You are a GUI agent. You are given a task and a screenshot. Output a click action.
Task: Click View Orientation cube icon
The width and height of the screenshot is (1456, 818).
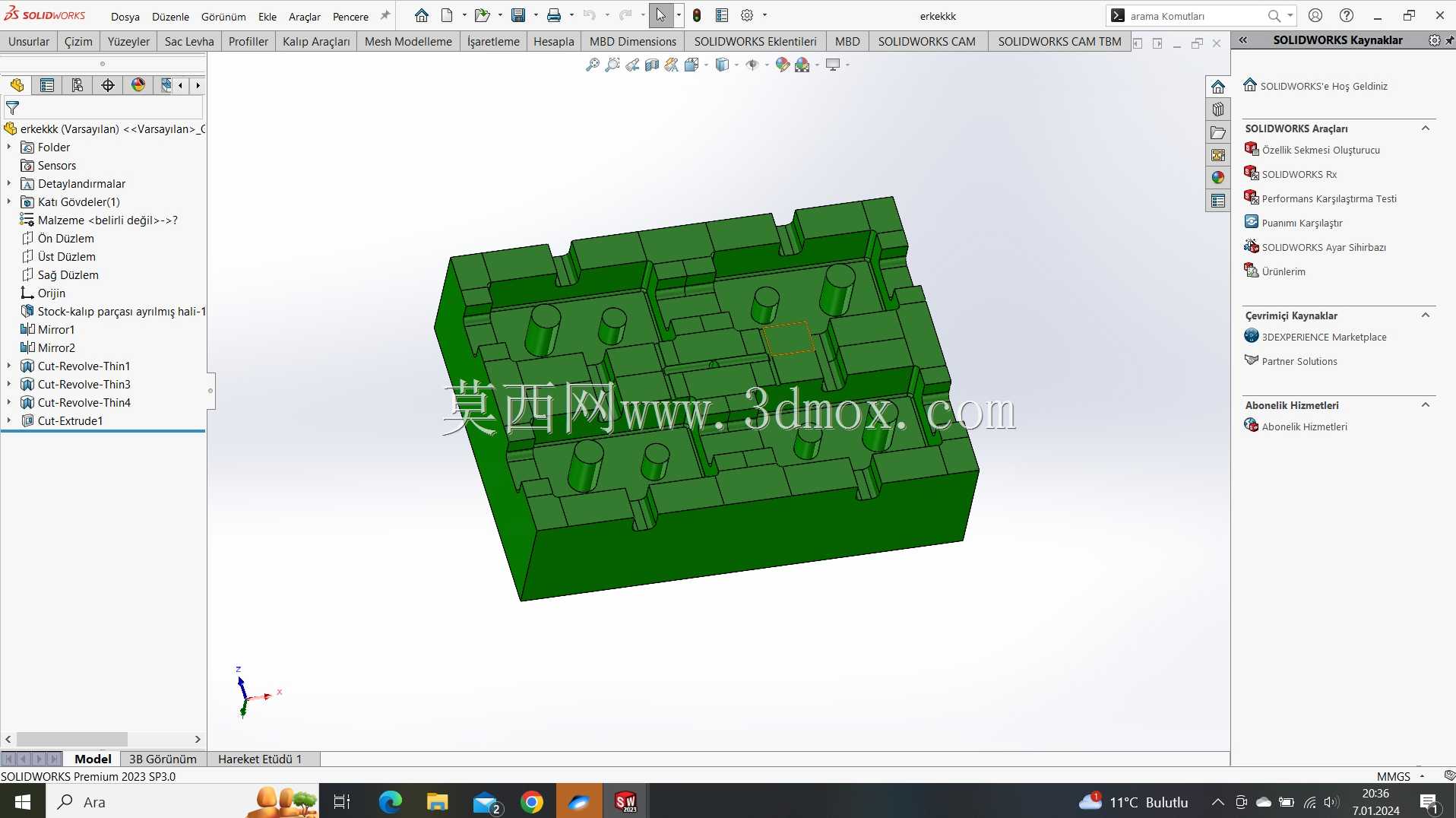[x=692, y=65]
